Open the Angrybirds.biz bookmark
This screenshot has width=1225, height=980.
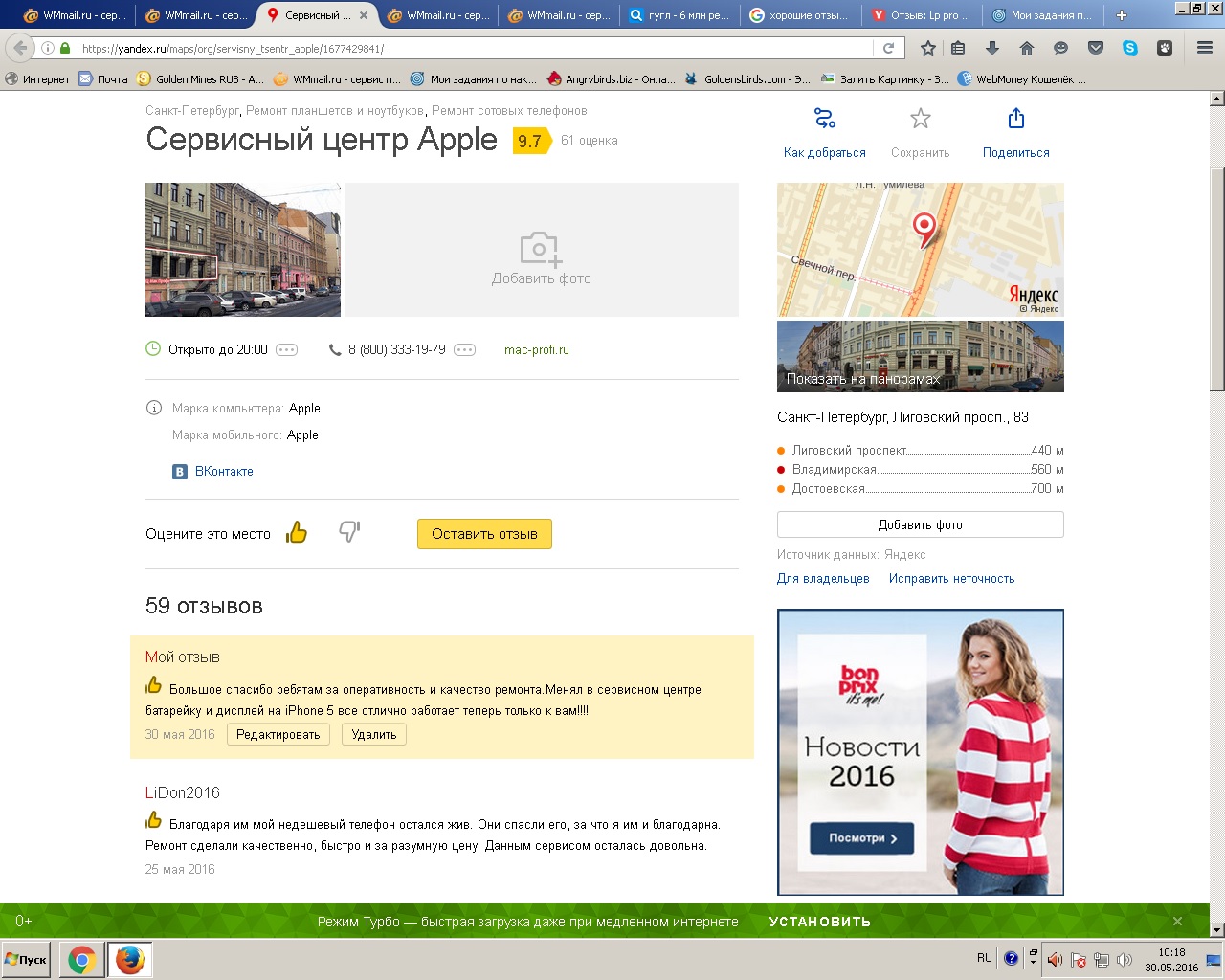coord(612,79)
